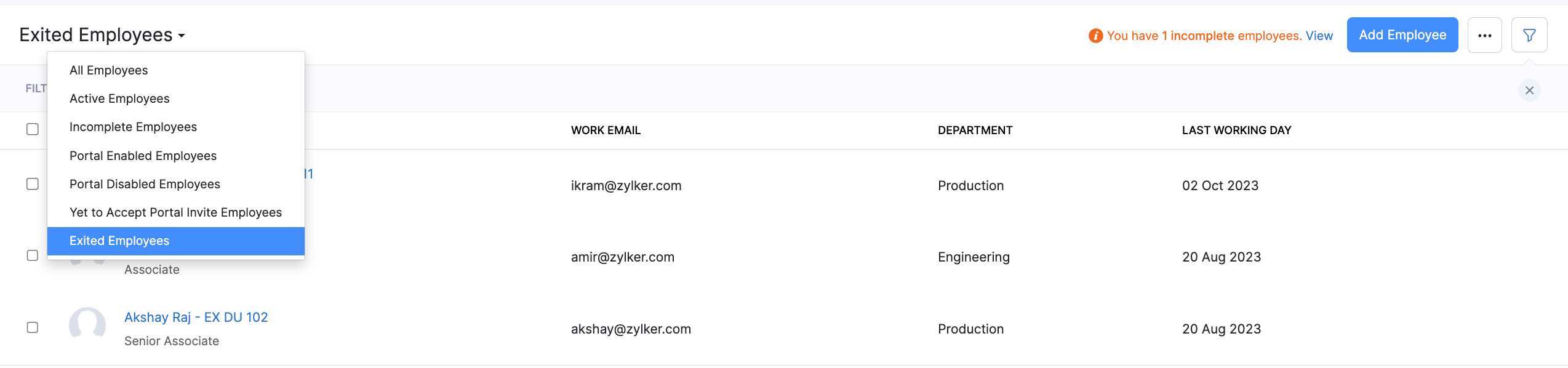Click the orange incomplete employees info icon

[x=1095, y=36]
